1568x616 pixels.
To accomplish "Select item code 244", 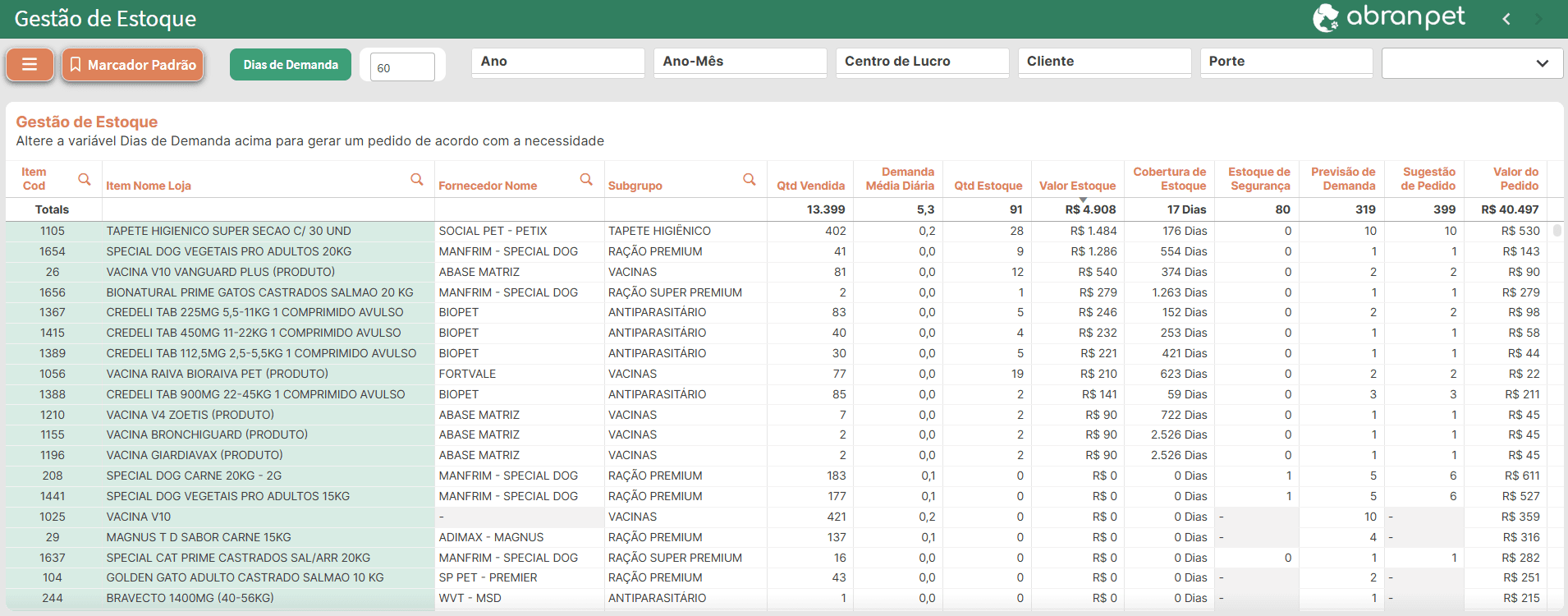I will (x=53, y=598).
